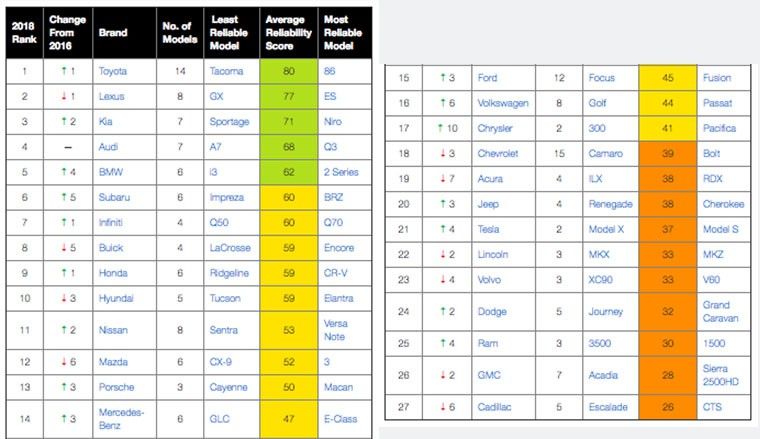Click the red down arrow beside Mazda

pos(63,362)
